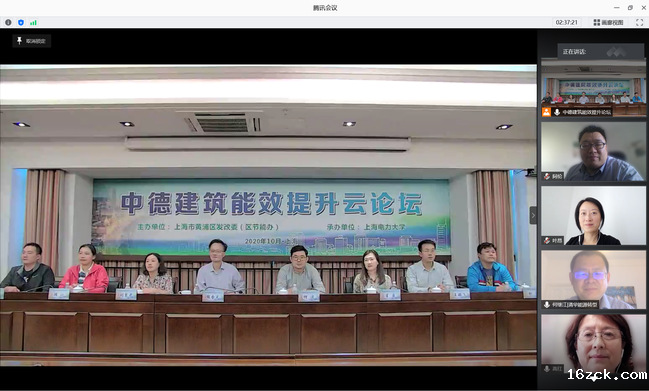This screenshot has height=391, width=649.
Task: Click mic icon on bottom participant tile
Action: (547, 369)
